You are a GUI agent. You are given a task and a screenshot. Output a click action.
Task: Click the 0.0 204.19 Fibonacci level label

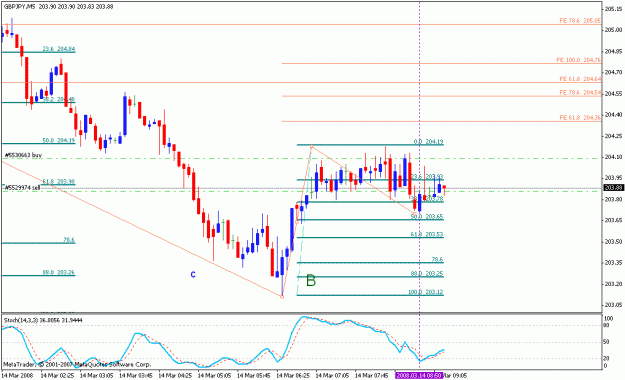pos(428,142)
